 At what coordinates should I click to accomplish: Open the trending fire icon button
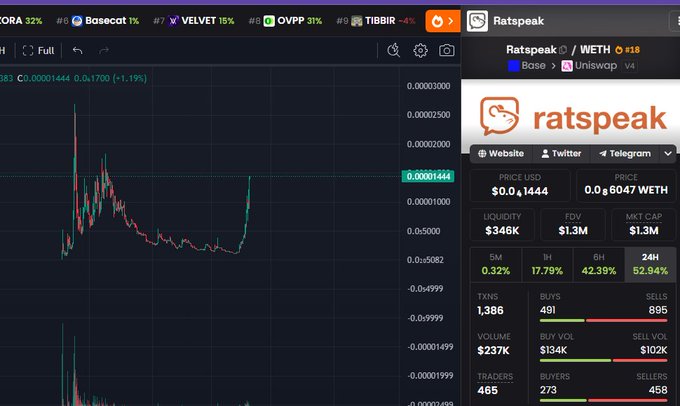(443, 21)
